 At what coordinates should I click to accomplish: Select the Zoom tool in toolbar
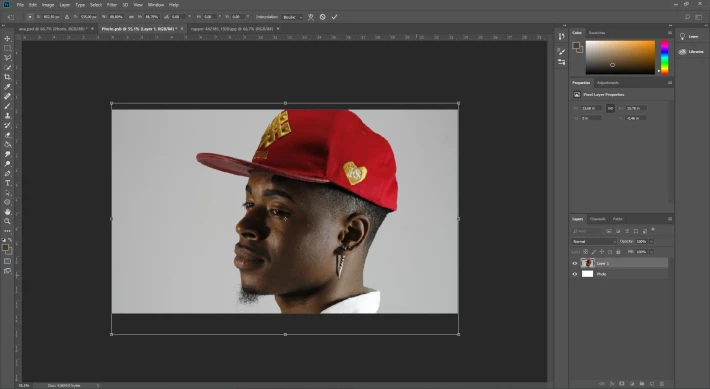[x=7, y=221]
